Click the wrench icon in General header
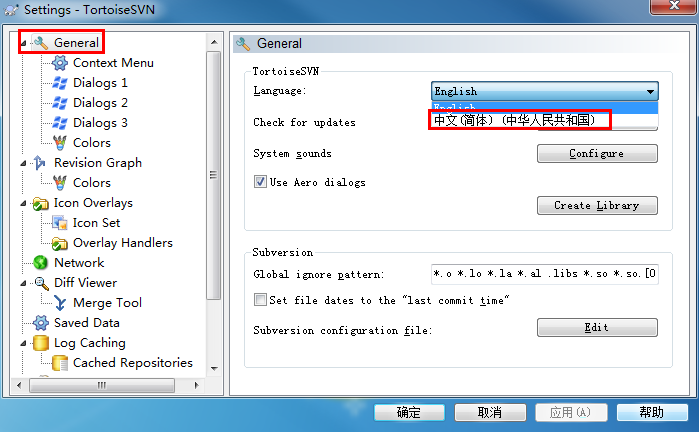Image resolution: width=699 pixels, height=432 pixels. [x=243, y=44]
